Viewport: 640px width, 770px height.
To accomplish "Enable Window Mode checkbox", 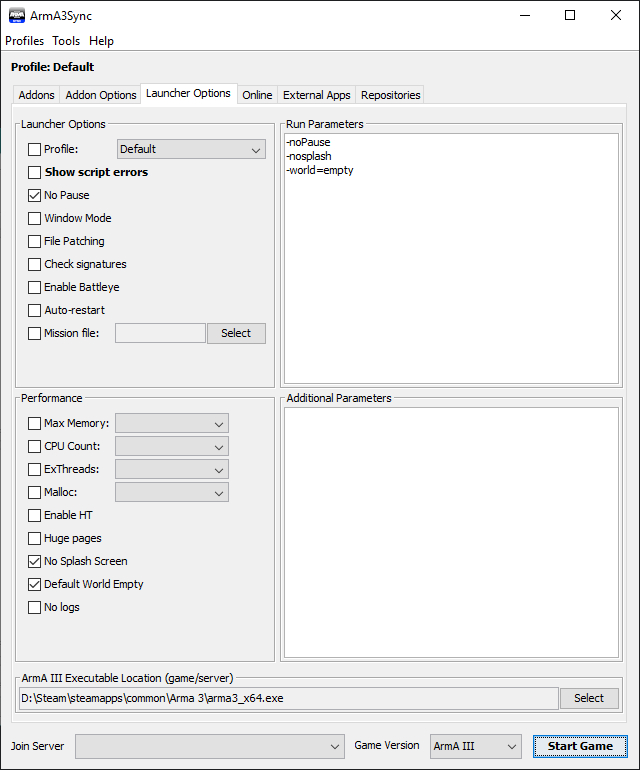I will click(35, 218).
